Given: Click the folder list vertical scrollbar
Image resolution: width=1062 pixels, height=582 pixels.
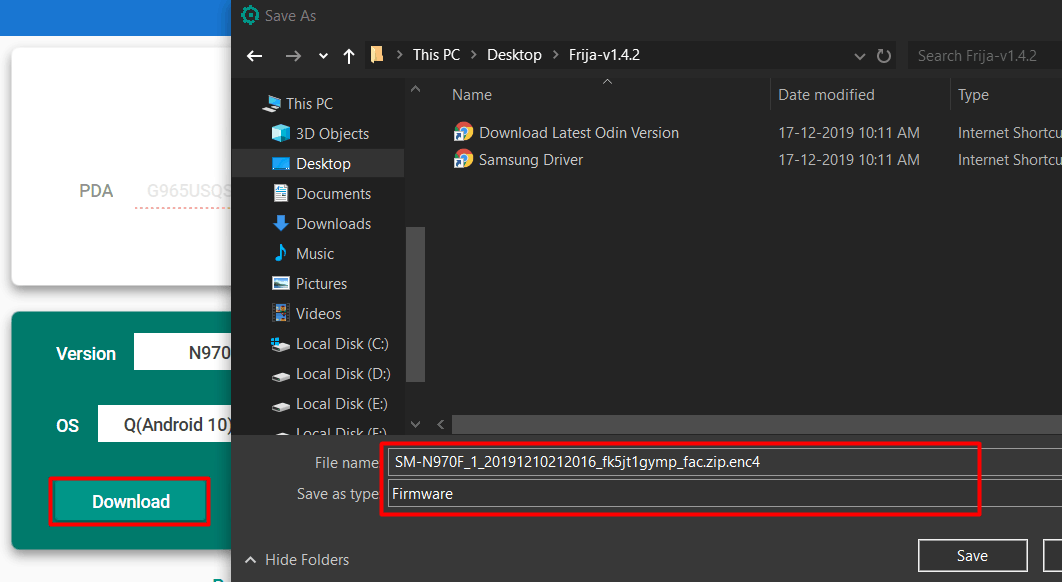Looking at the screenshot, I should click(416, 305).
